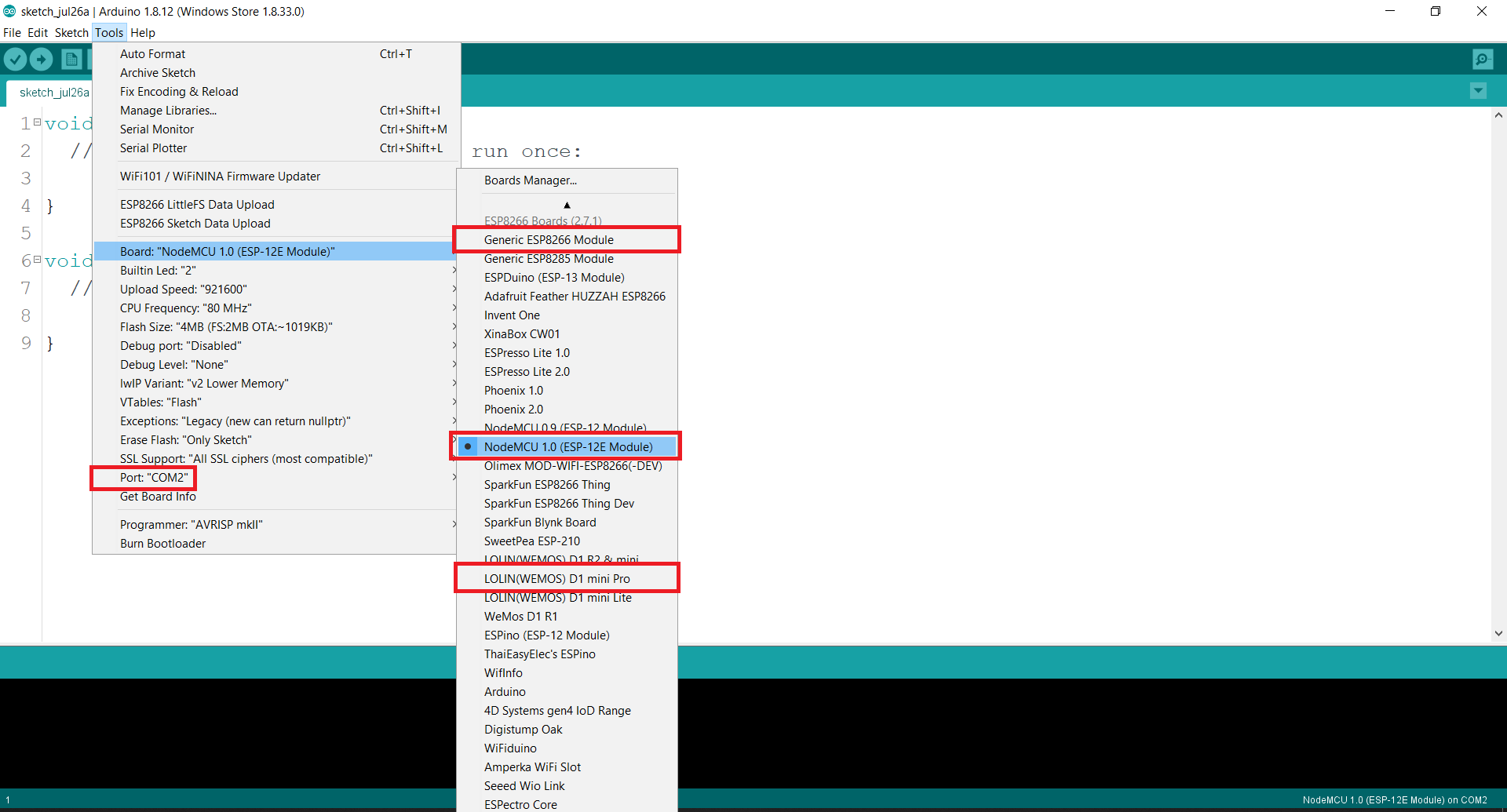This screenshot has height=812, width=1507.
Task: Expand VTables: "Flash" submenu
Action: coord(275,402)
